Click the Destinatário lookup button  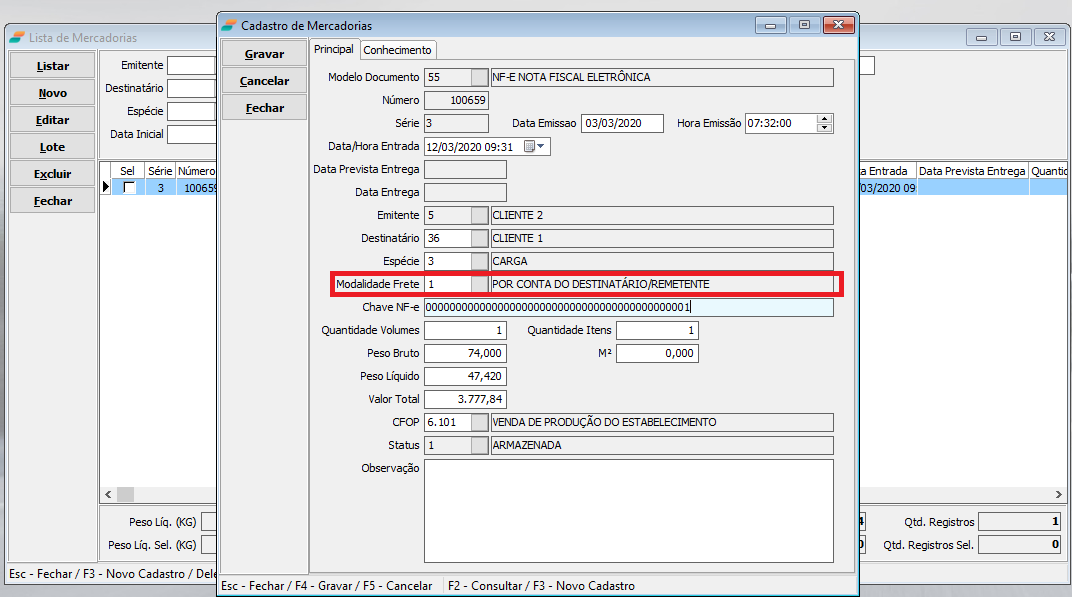(480, 238)
